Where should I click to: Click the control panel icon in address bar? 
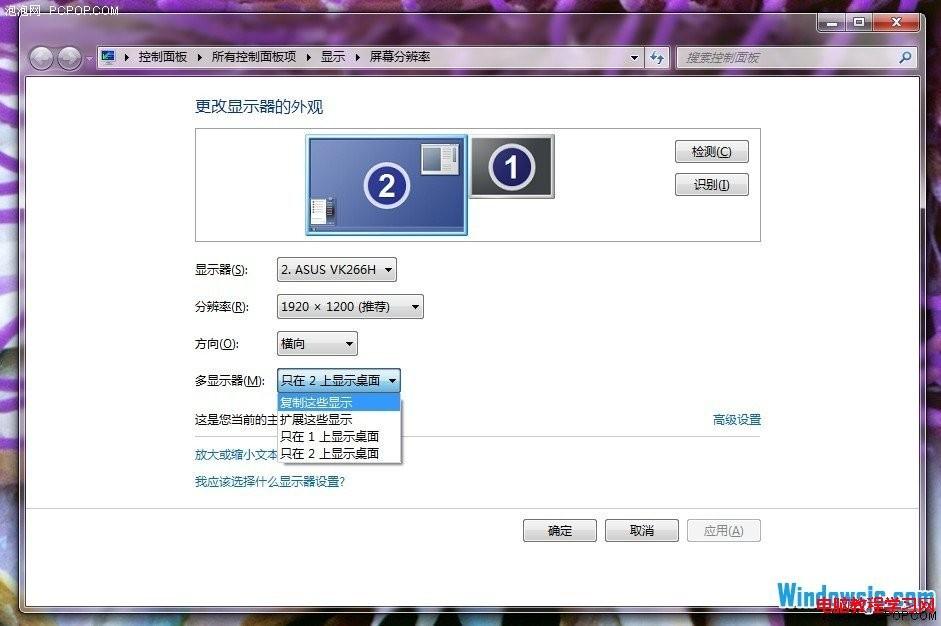108,57
